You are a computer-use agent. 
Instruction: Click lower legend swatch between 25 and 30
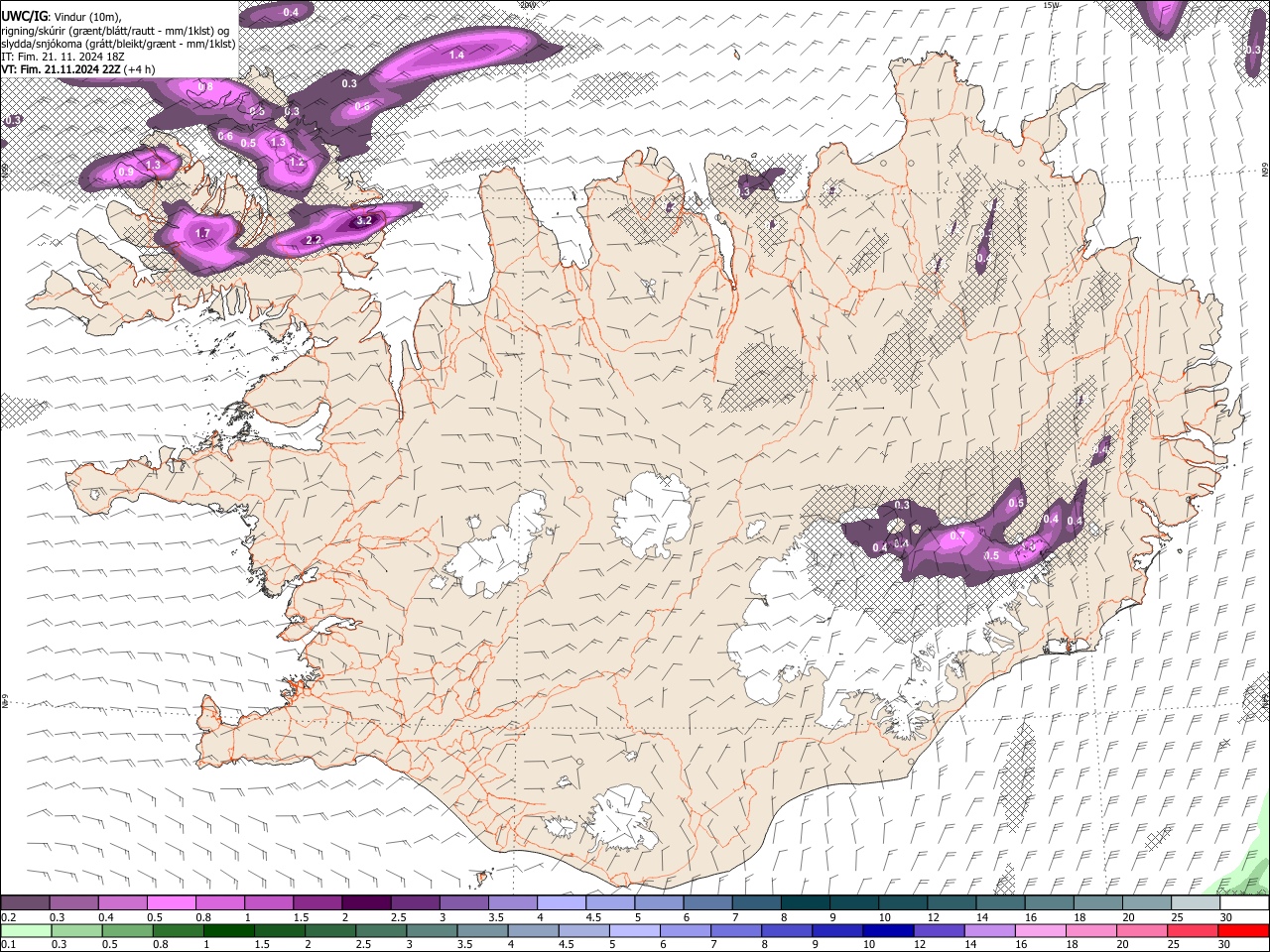1191,930
